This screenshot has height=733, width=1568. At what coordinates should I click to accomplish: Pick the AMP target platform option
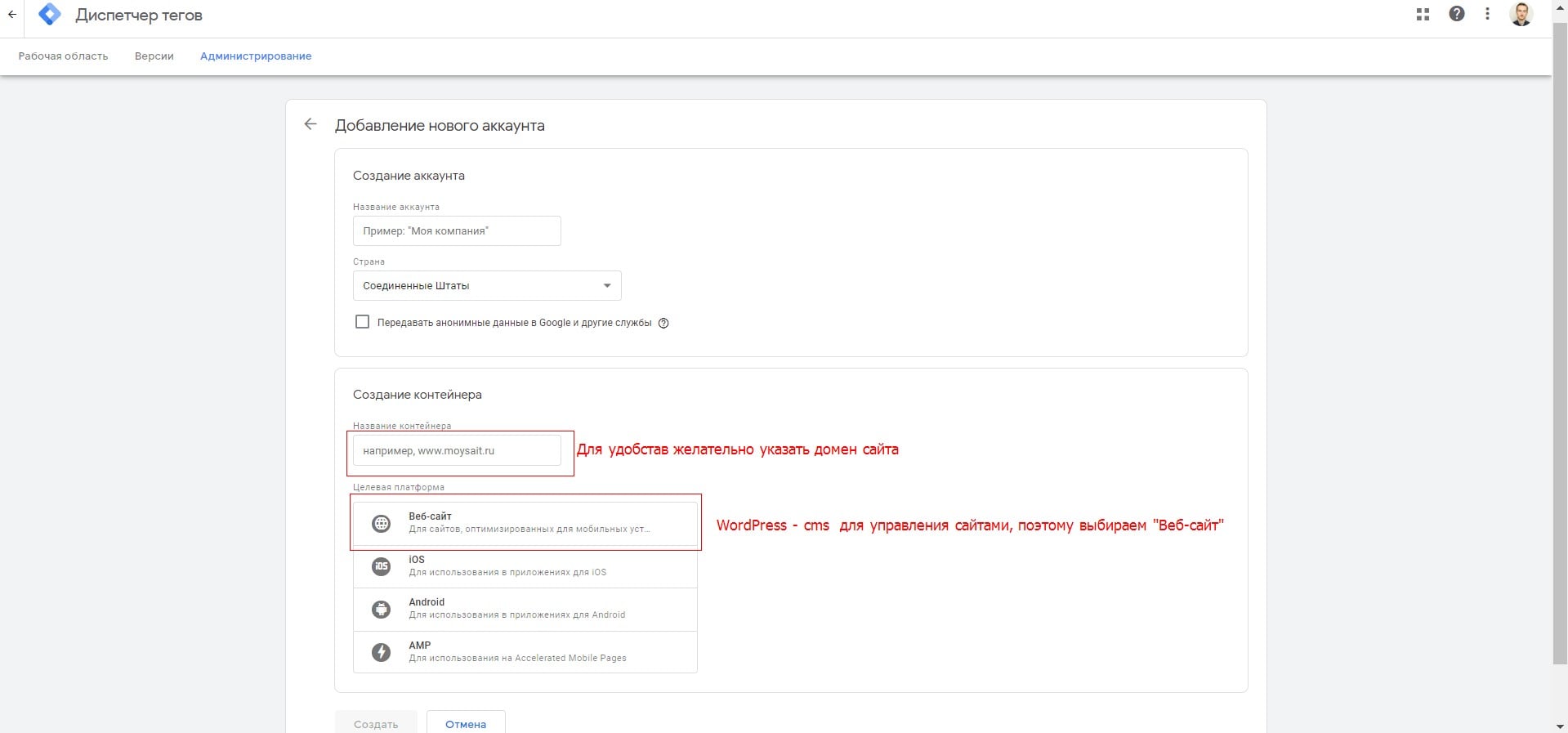click(525, 651)
